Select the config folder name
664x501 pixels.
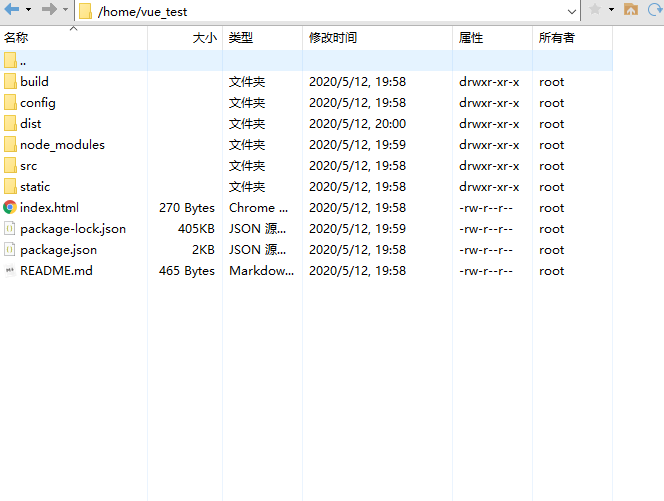(x=38, y=103)
